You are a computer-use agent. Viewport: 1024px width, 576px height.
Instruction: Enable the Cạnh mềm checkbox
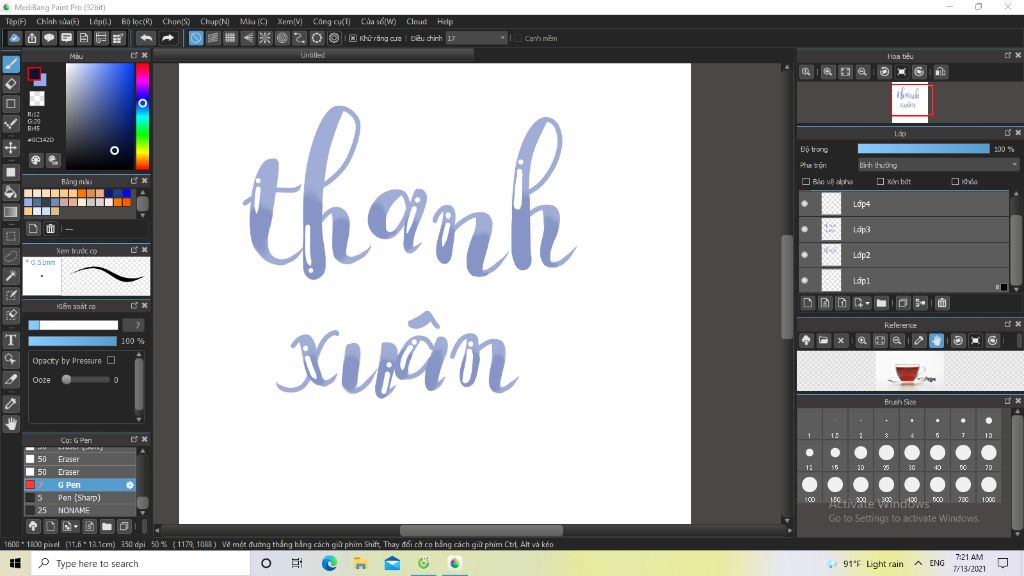point(518,39)
